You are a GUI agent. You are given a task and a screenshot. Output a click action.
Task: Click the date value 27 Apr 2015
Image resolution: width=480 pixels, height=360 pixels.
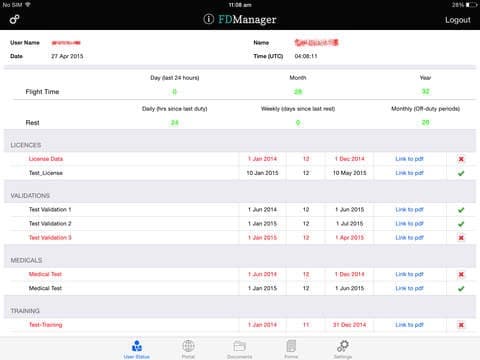67,56
